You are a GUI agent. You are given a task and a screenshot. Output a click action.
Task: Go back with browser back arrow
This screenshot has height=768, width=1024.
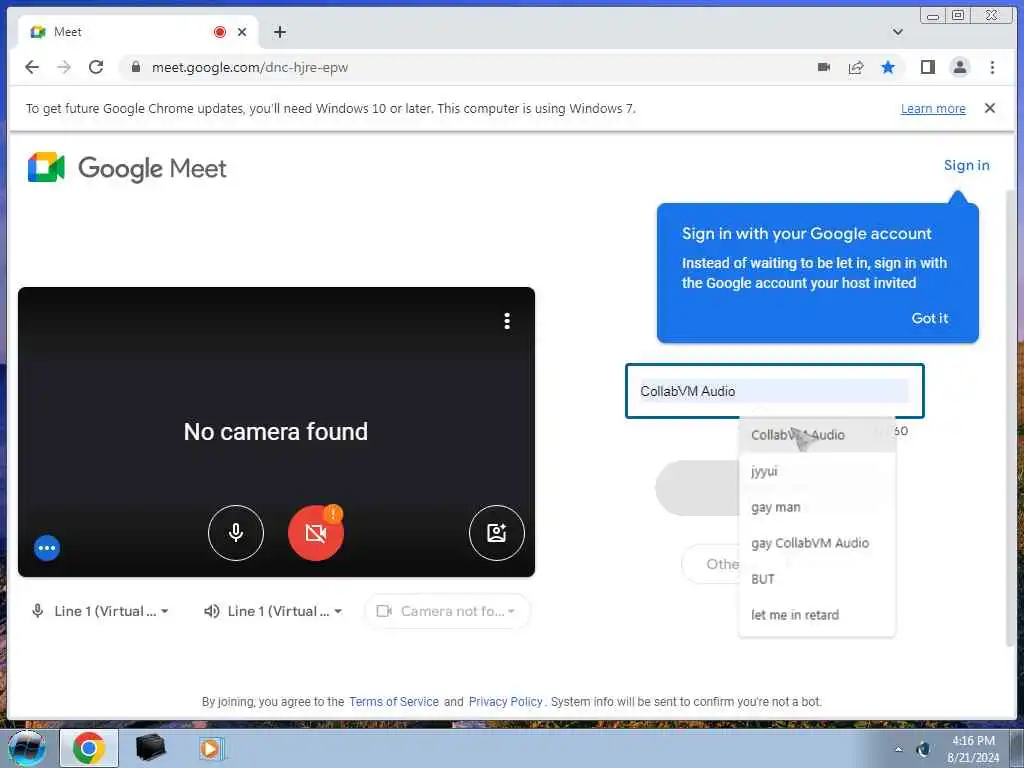(x=31, y=67)
